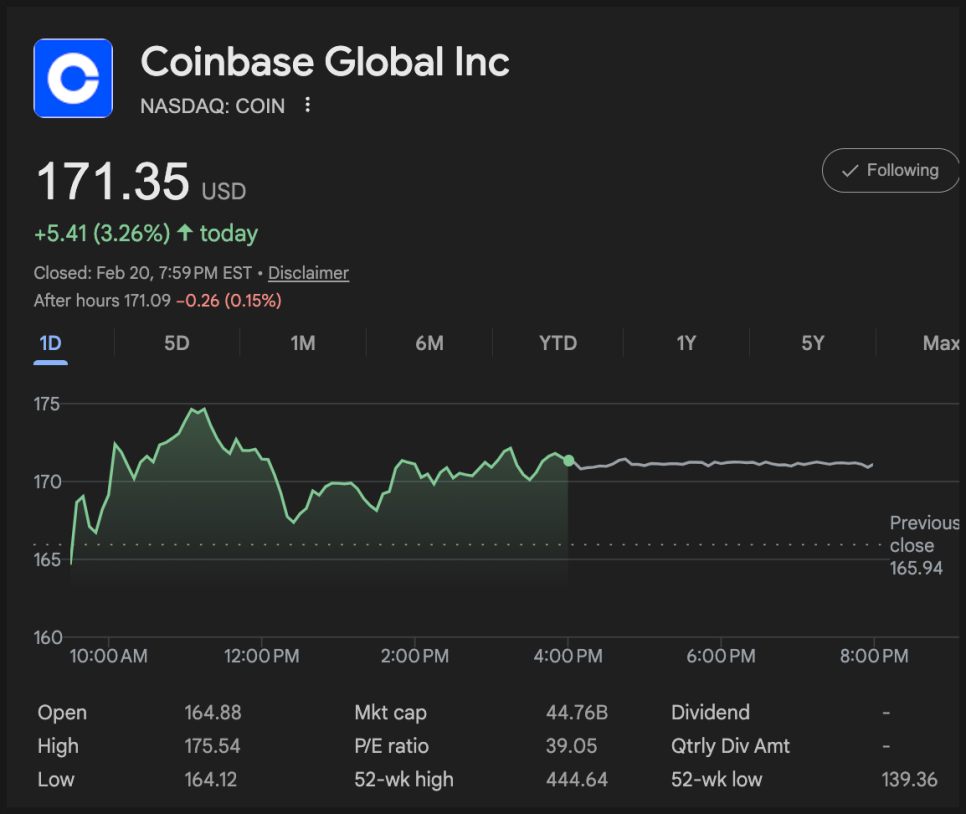Select the 1D chart range tab
The width and height of the screenshot is (966, 814).
tap(50, 344)
